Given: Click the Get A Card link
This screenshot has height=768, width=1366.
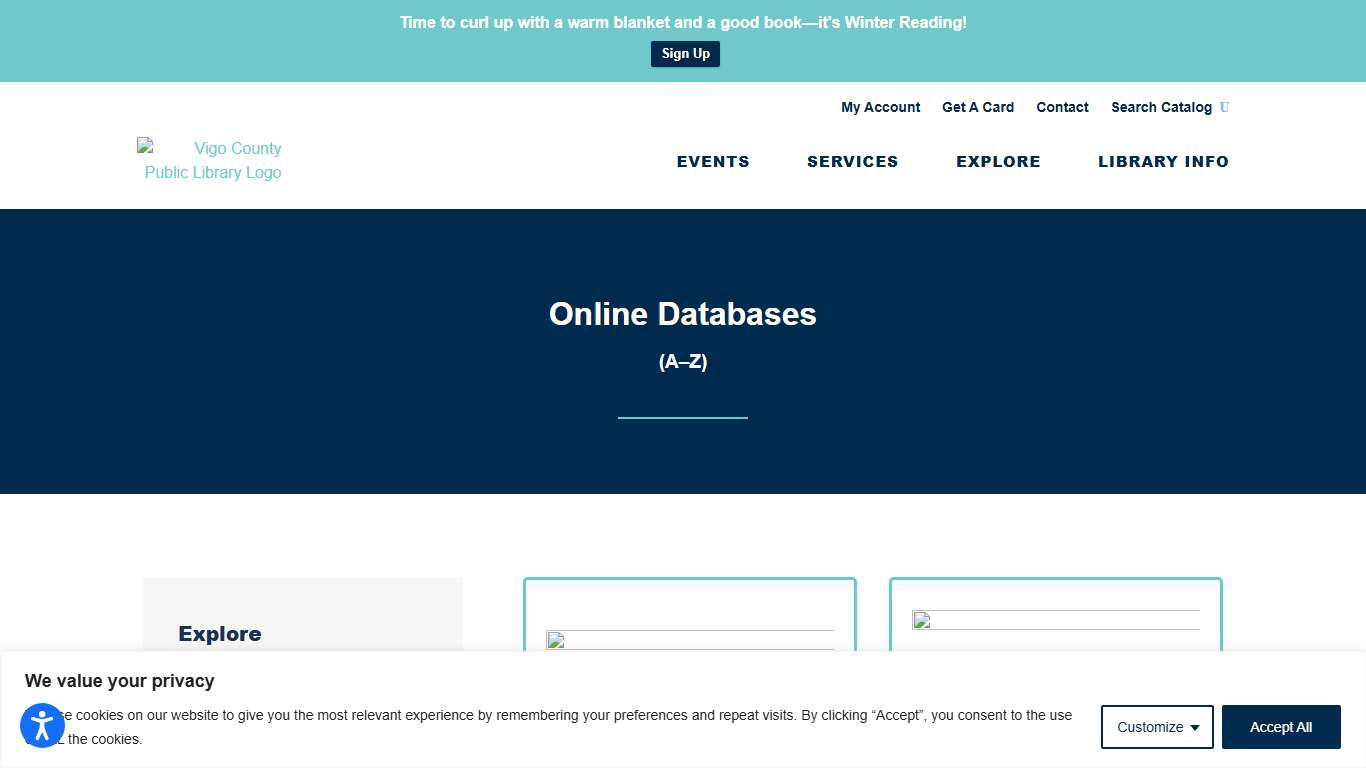Looking at the screenshot, I should (x=978, y=107).
